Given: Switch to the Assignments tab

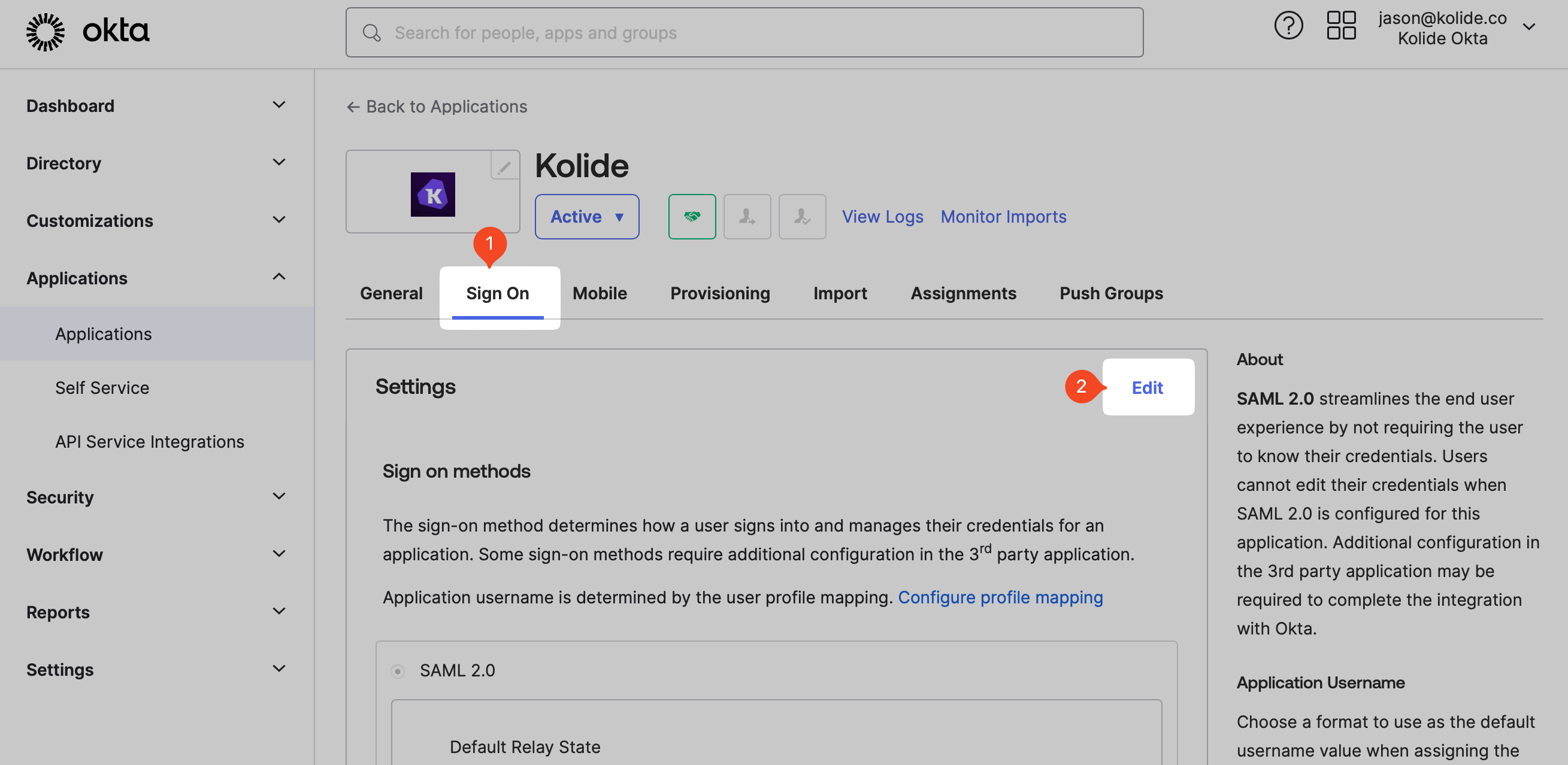Looking at the screenshot, I should (x=963, y=293).
